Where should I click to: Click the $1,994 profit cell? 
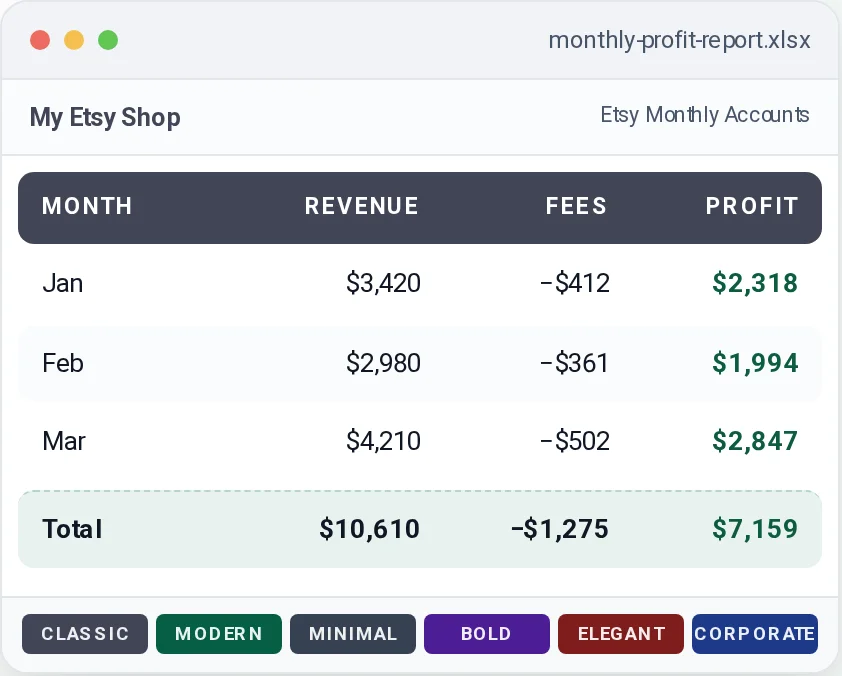coord(755,363)
